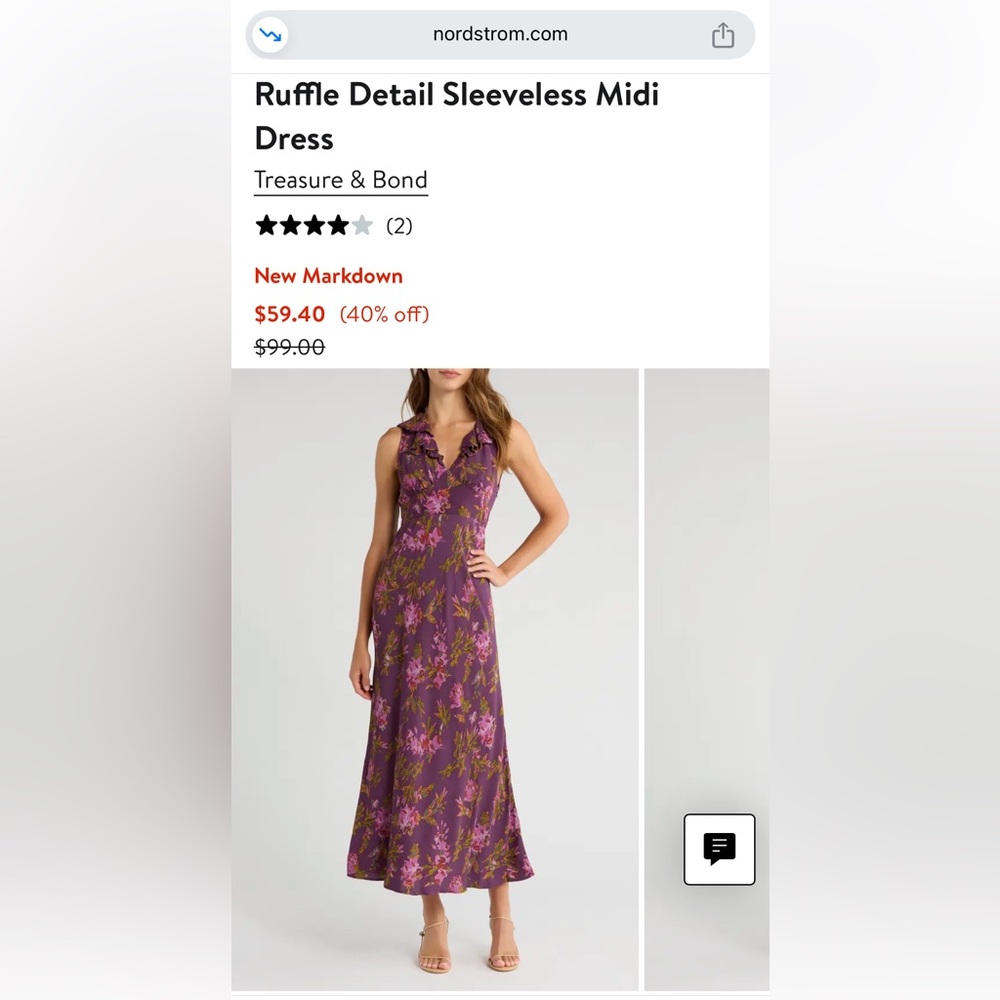Image resolution: width=1000 pixels, height=1000 pixels.
Task: Click the crossed-out $99.00 original price
Action: point(288,347)
